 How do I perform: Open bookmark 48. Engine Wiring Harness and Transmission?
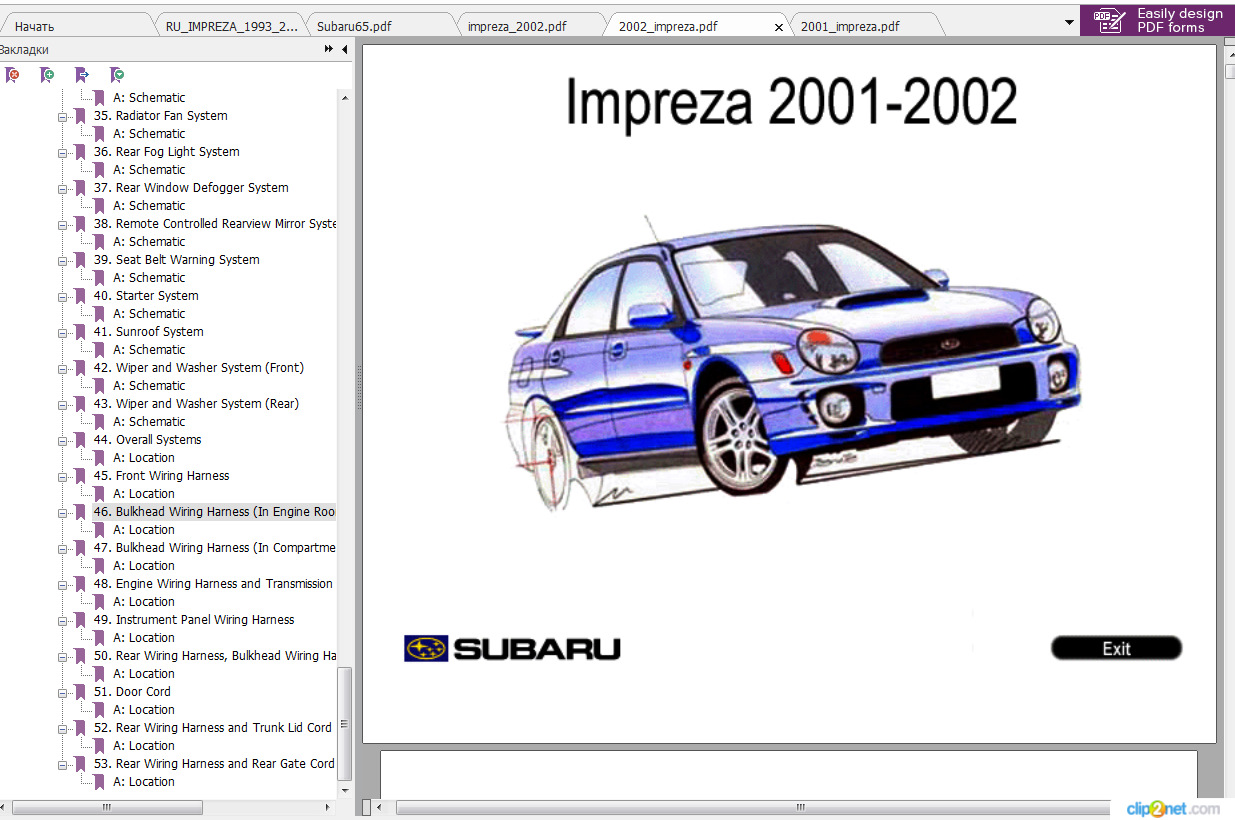pos(213,584)
